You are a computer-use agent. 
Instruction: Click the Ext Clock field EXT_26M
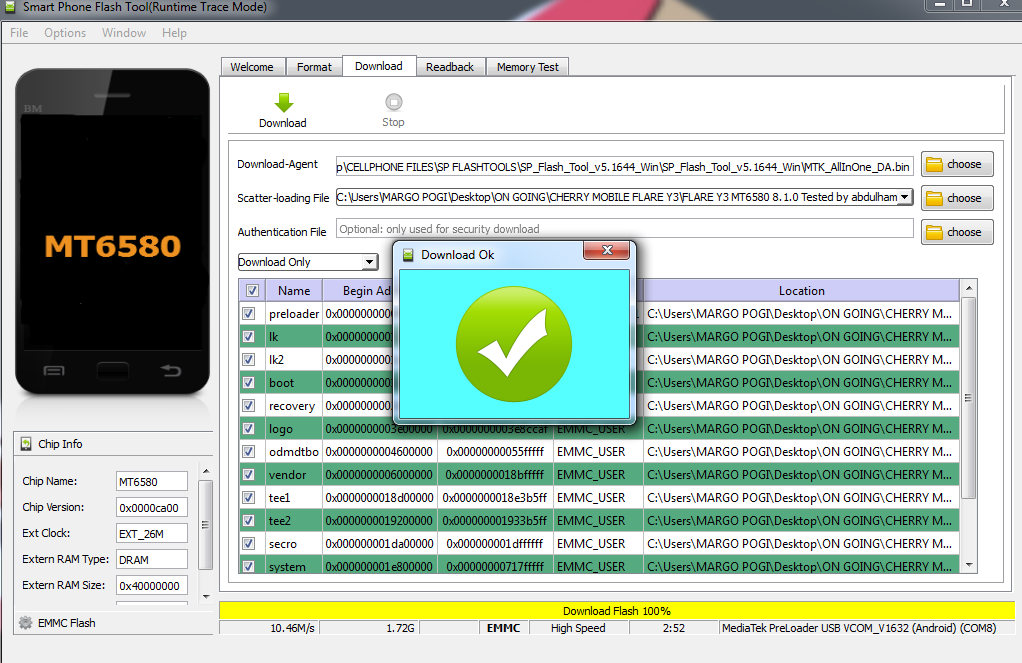pyautogui.click(x=152, y=533)
